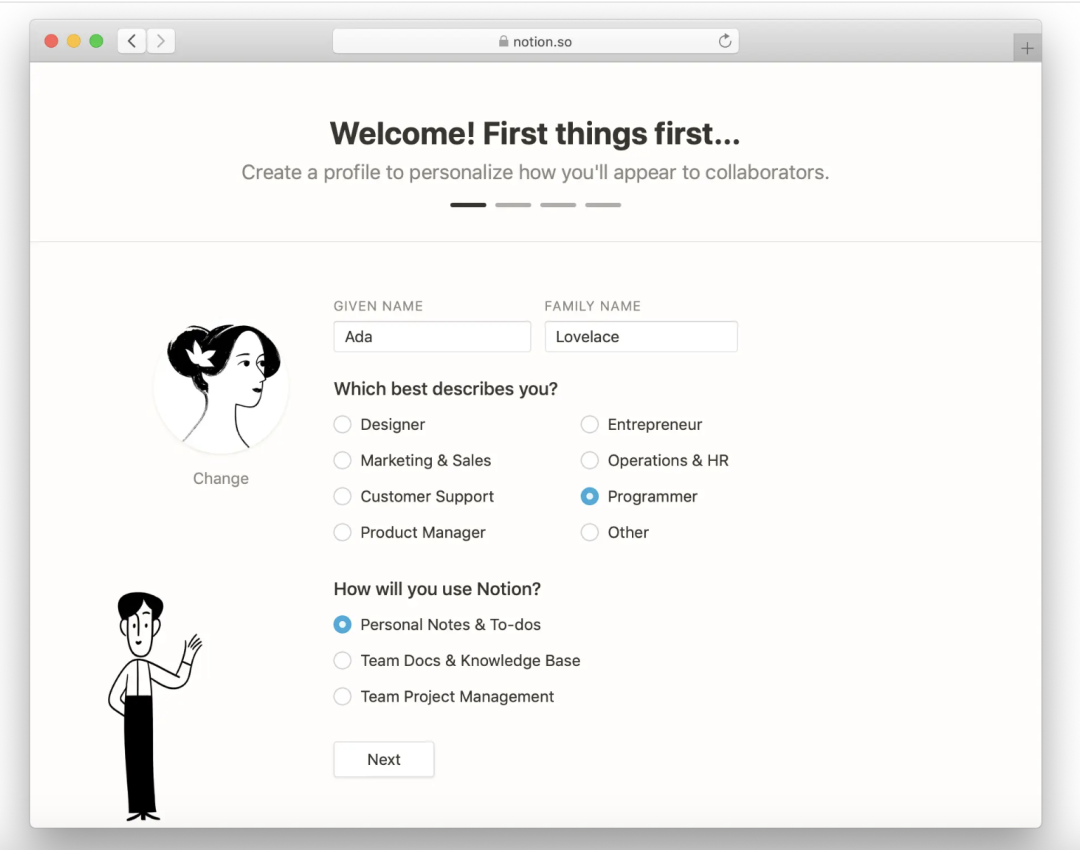Viewport: 1080px width, 850px height.
Task: Go forward with the browser forward arrow
Action: coord(160,41)
